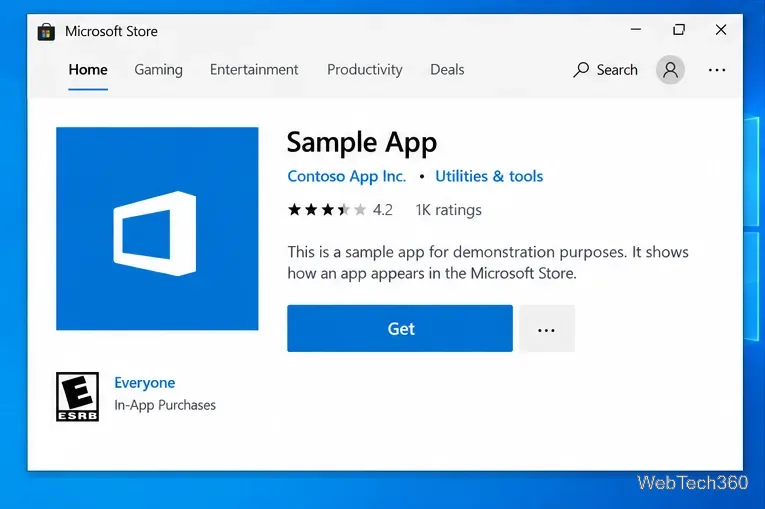Image resolution: width=765 pixels, height=509 pixels.
Task: Click the star rating display
Action: (326, 210)
